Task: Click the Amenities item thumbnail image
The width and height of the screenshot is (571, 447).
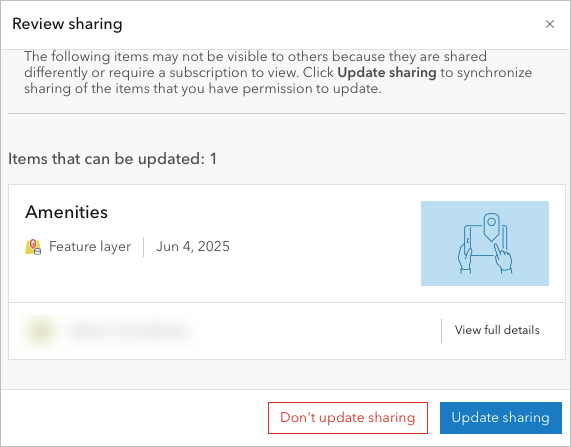Action: coord(485,243)
